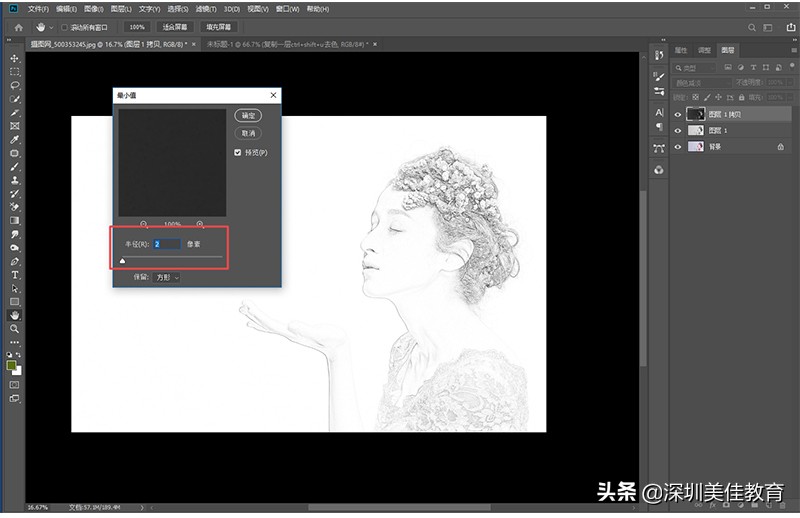Open the opacity dropdown arrow
The width and height of the screenshot is (800, 518).
click(790, 83)
